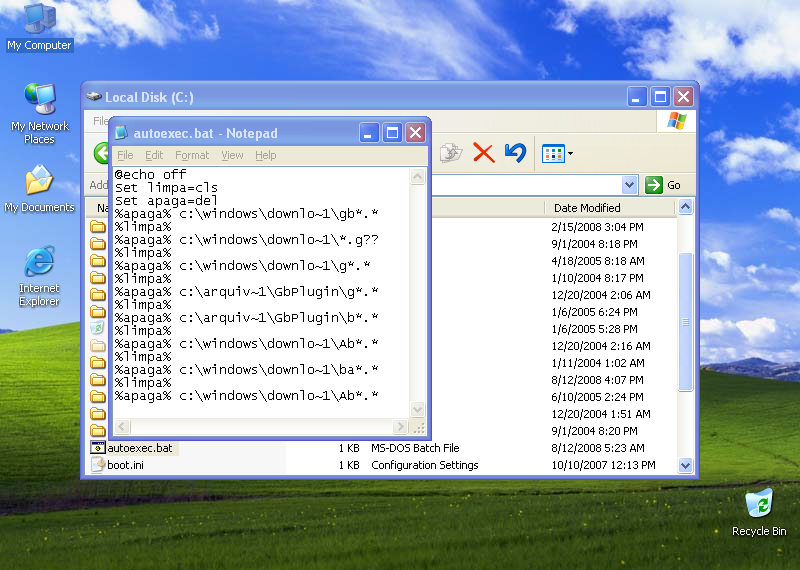This screenshot has height=570, width=800.
Task: Click the Go button next to address bar
Action: 663,185
